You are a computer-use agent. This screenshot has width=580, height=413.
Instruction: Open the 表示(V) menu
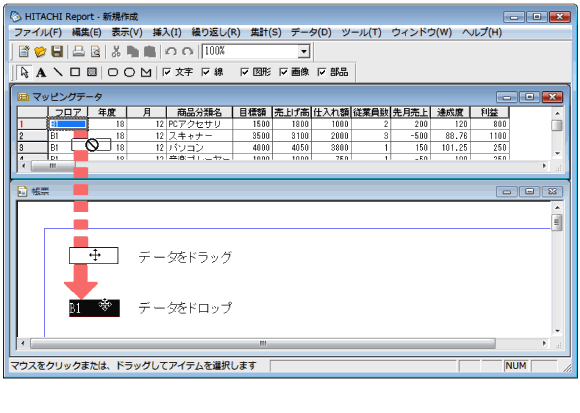coord(127,33)
